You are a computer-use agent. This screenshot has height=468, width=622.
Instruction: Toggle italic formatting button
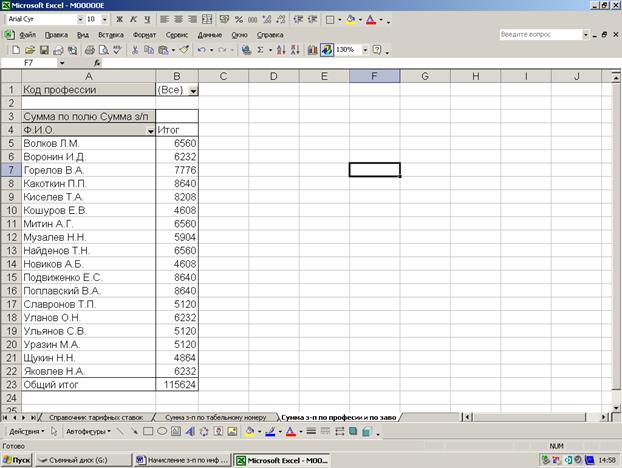coord(133,19)
